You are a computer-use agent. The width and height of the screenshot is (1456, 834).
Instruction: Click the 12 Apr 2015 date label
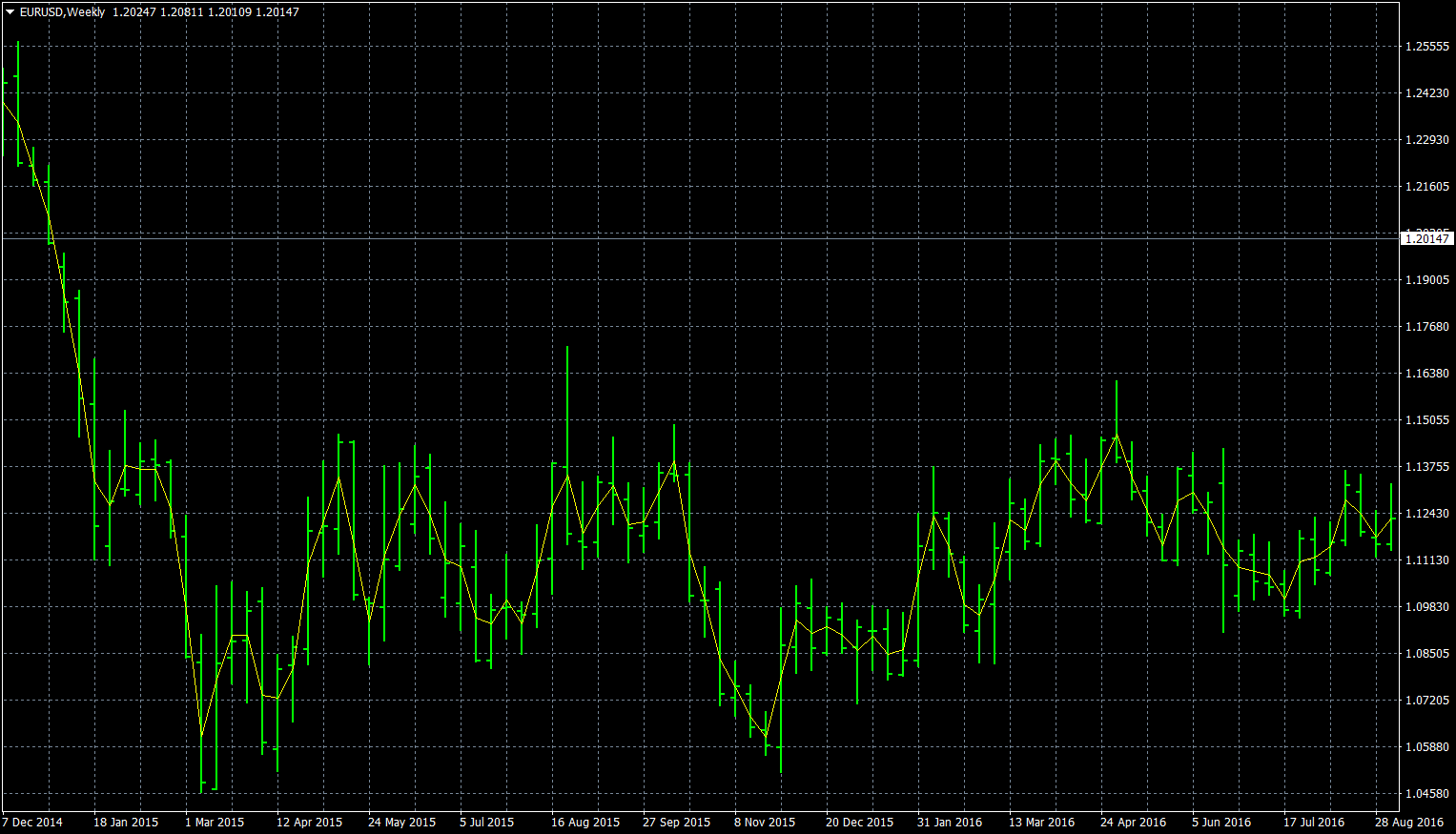point(309,822)
